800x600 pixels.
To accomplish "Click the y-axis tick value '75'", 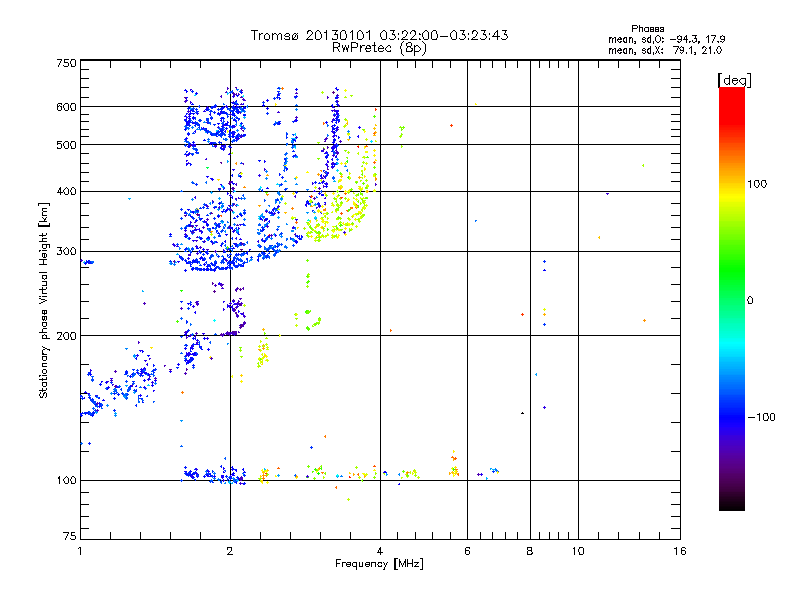I will [x=70, y=536].
